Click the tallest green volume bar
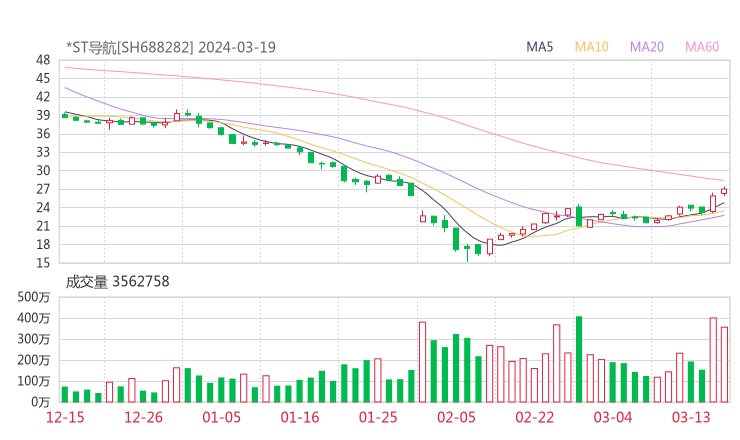The image size is (740, 440). 579,359
